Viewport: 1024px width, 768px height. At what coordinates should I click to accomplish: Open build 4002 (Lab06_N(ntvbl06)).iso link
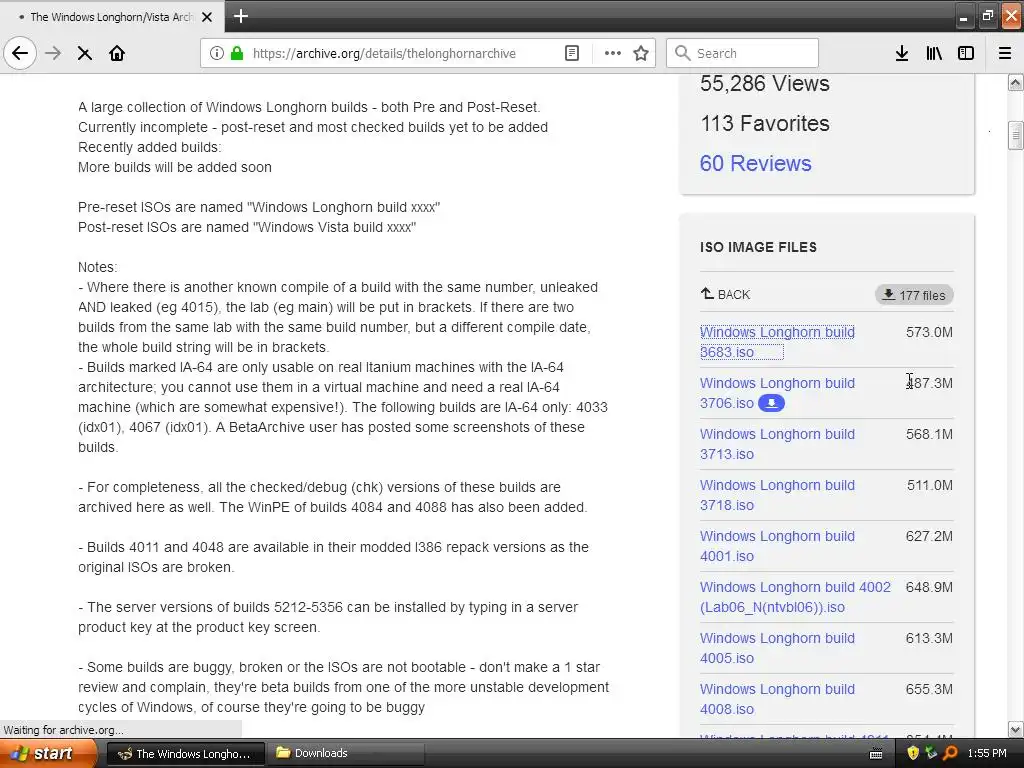coord(795,597)
